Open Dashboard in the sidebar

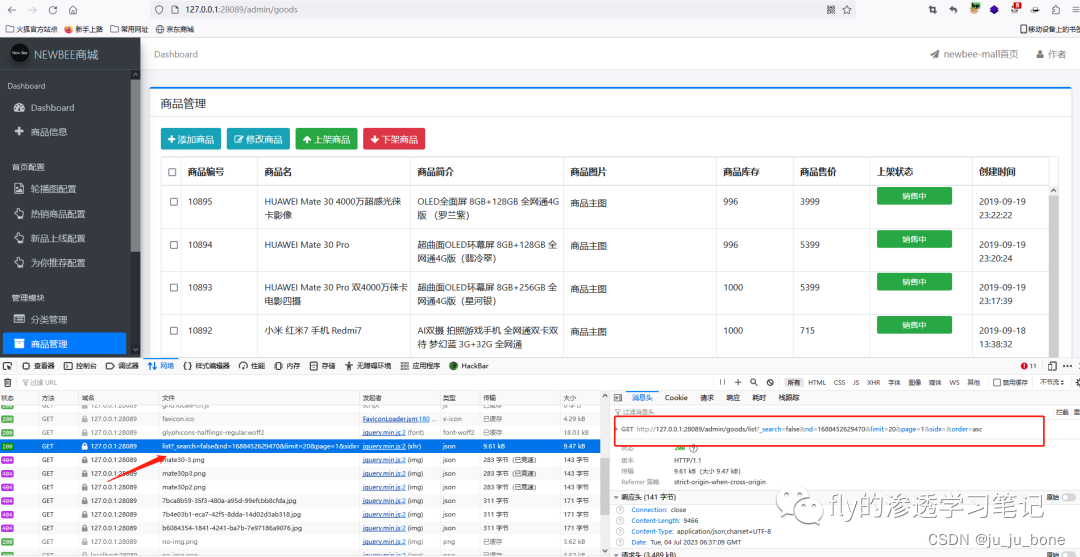point(44,107)
